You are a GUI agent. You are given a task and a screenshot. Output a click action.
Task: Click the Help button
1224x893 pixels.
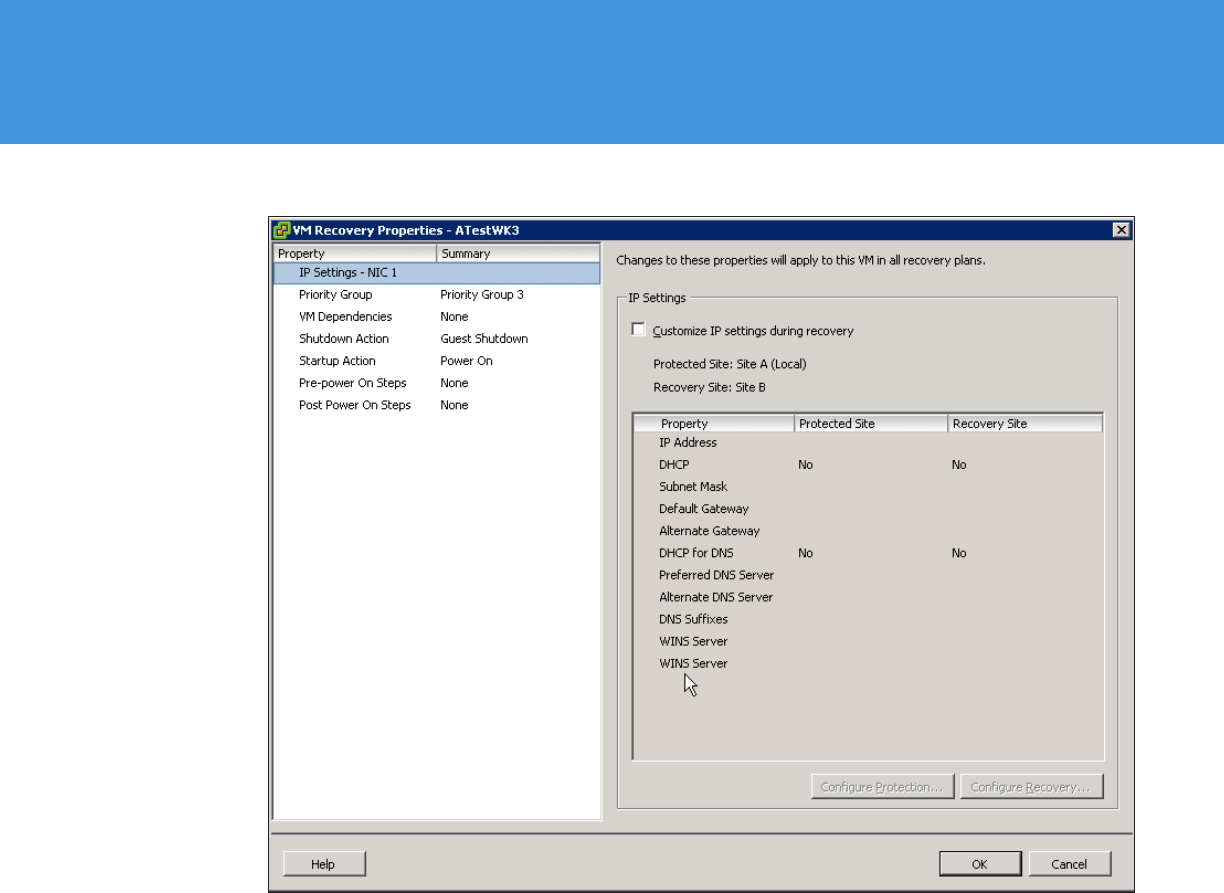[x=324, y=864]
